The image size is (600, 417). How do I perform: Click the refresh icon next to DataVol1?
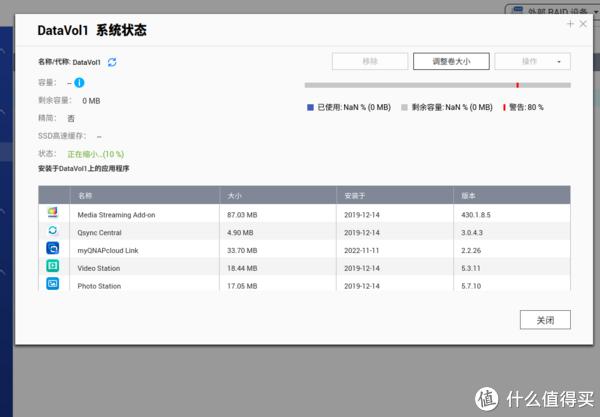112,62
